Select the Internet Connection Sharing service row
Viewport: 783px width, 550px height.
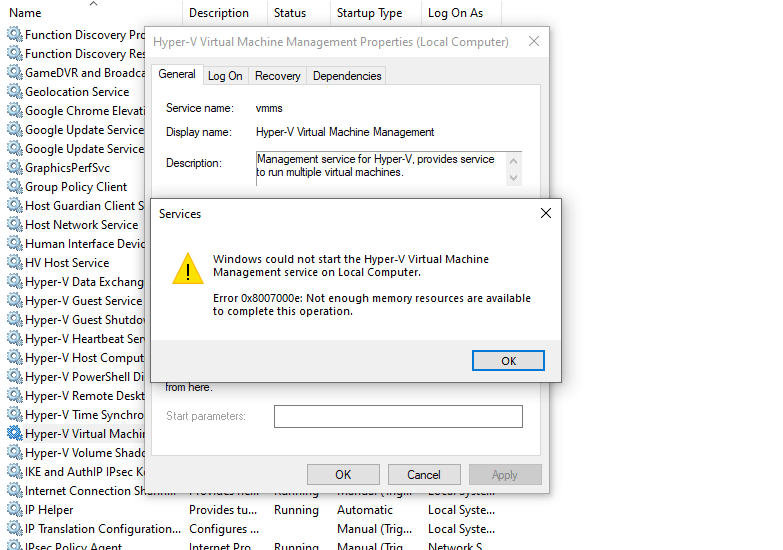pyautogui.click(x=100, y=491)
